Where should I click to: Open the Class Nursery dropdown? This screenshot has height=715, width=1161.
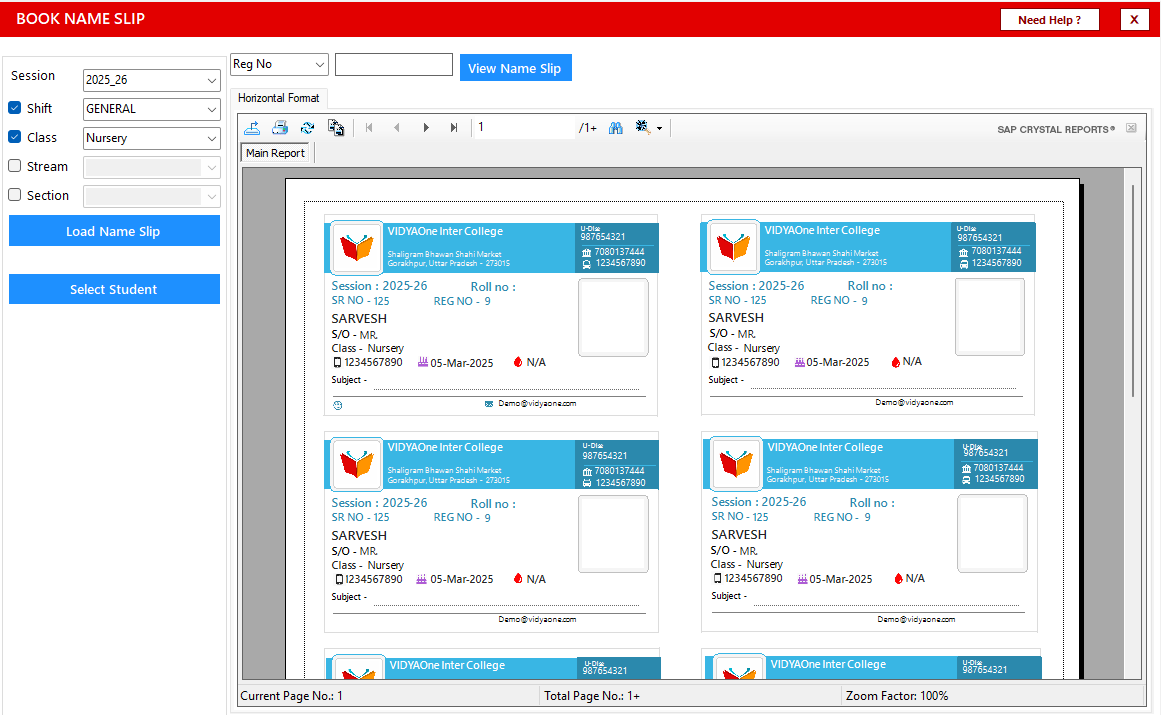(x=152, y=138)
